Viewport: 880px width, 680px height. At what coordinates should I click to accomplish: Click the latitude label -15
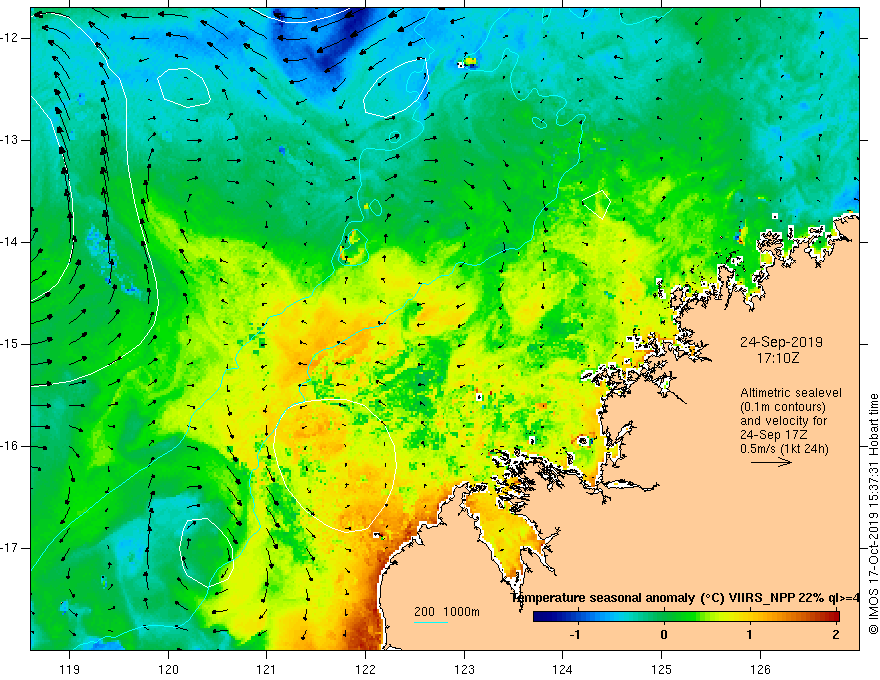(11, 344)
